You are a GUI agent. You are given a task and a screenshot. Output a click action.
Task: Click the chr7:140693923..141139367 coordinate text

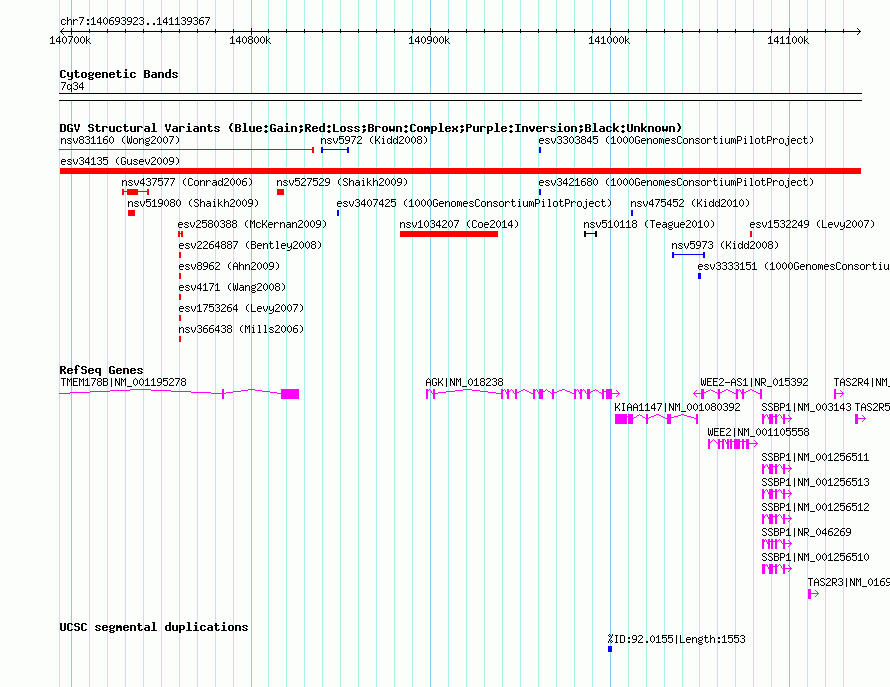(x=135, y=22)
